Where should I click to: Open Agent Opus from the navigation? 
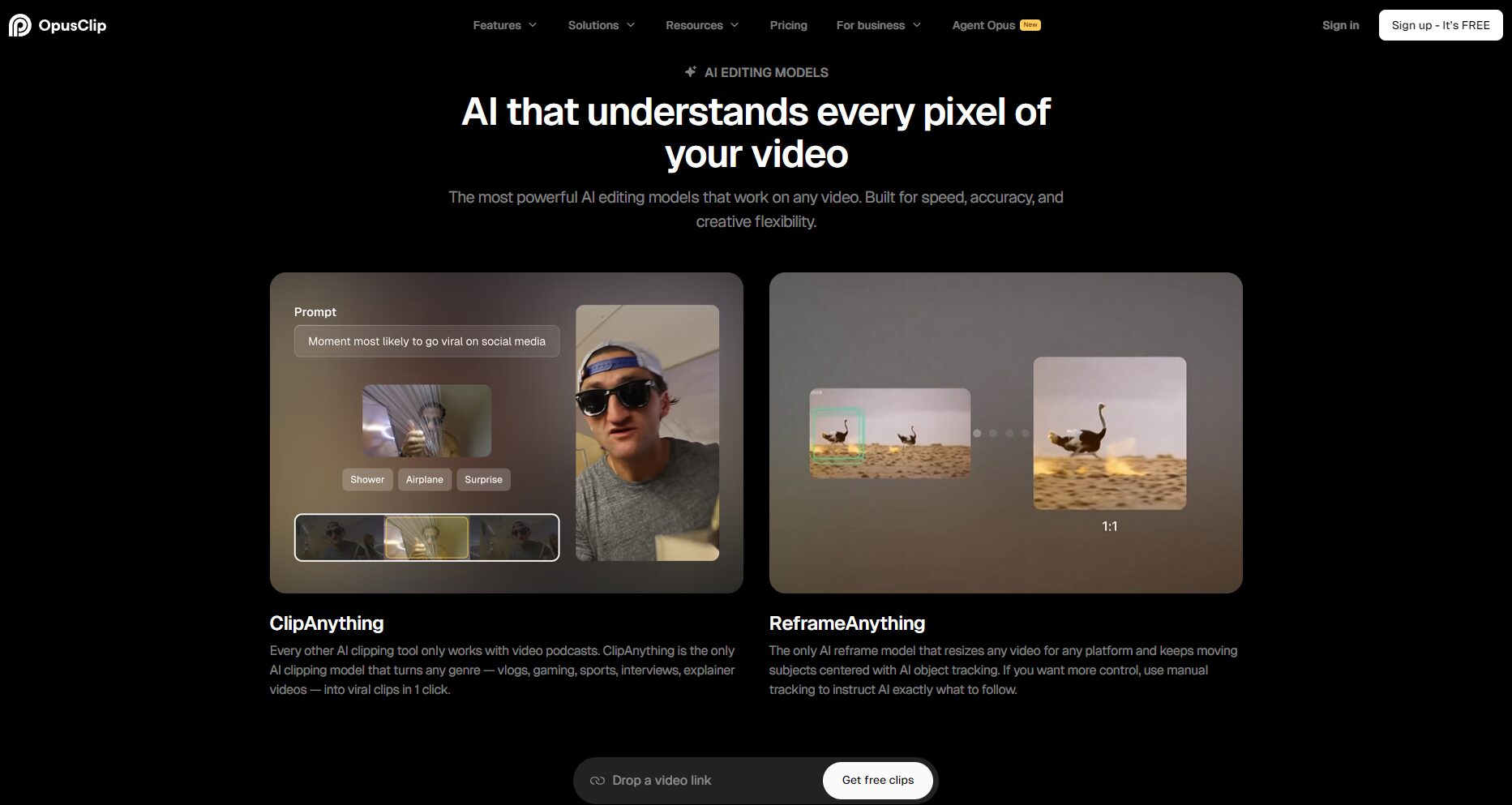[983, 25]
